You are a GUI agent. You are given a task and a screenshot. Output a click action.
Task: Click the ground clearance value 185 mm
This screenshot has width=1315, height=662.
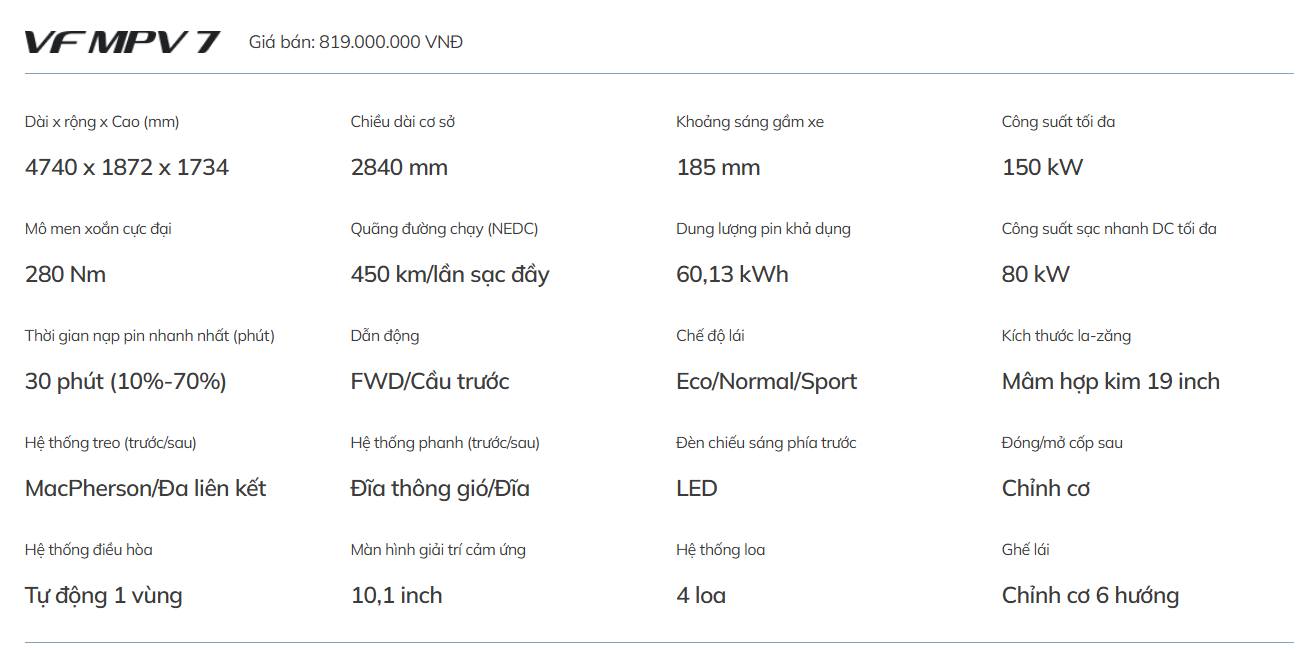718,167
